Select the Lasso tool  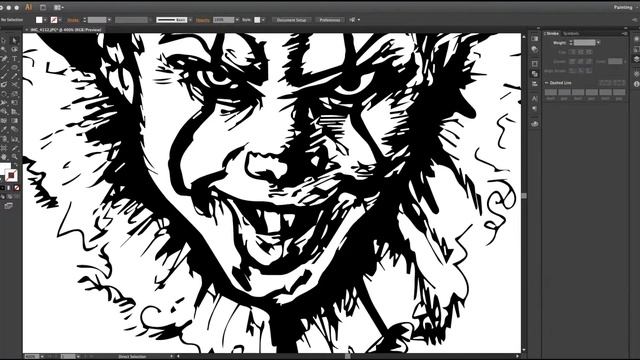pyautogui.click(x=14, y=49)
